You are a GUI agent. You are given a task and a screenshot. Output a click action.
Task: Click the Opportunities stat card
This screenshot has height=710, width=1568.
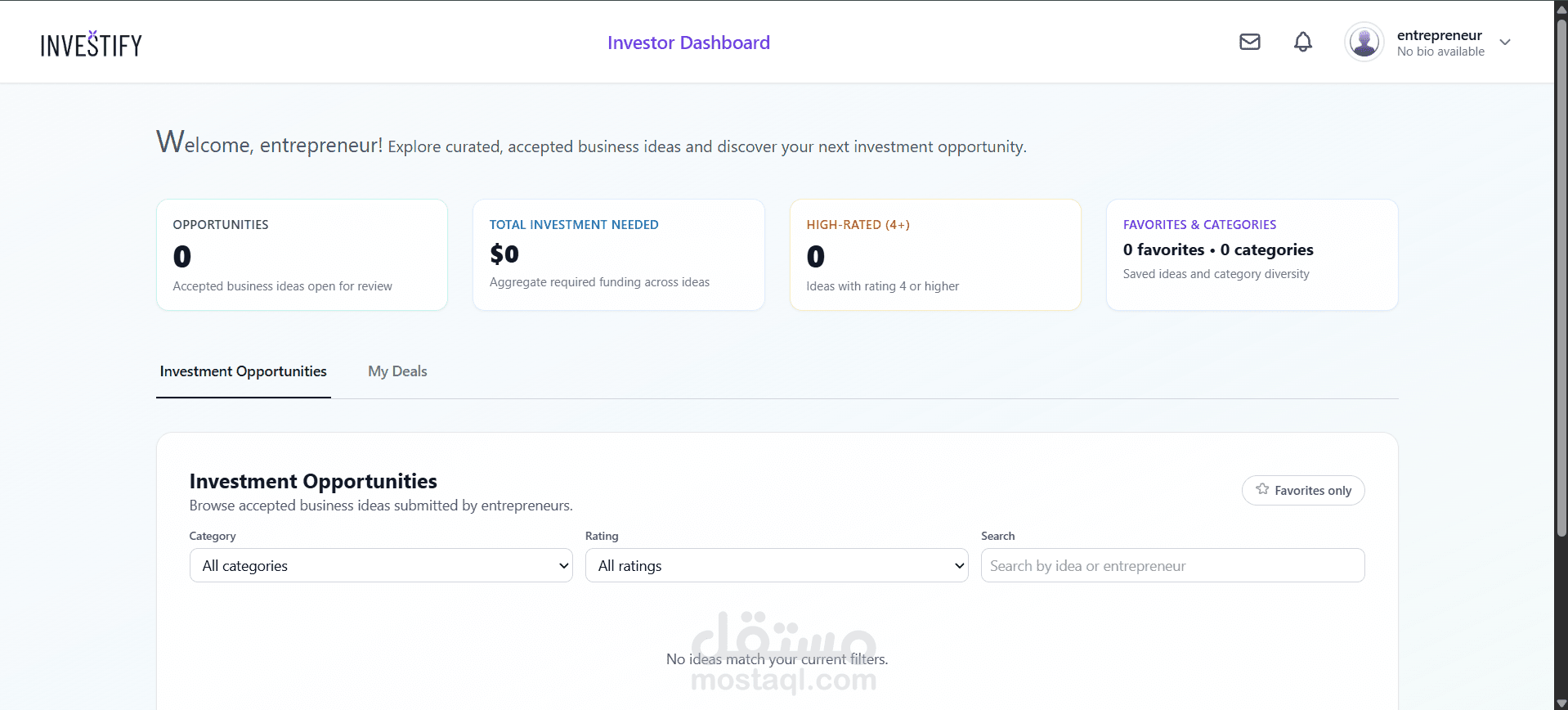tap(302, 254)
